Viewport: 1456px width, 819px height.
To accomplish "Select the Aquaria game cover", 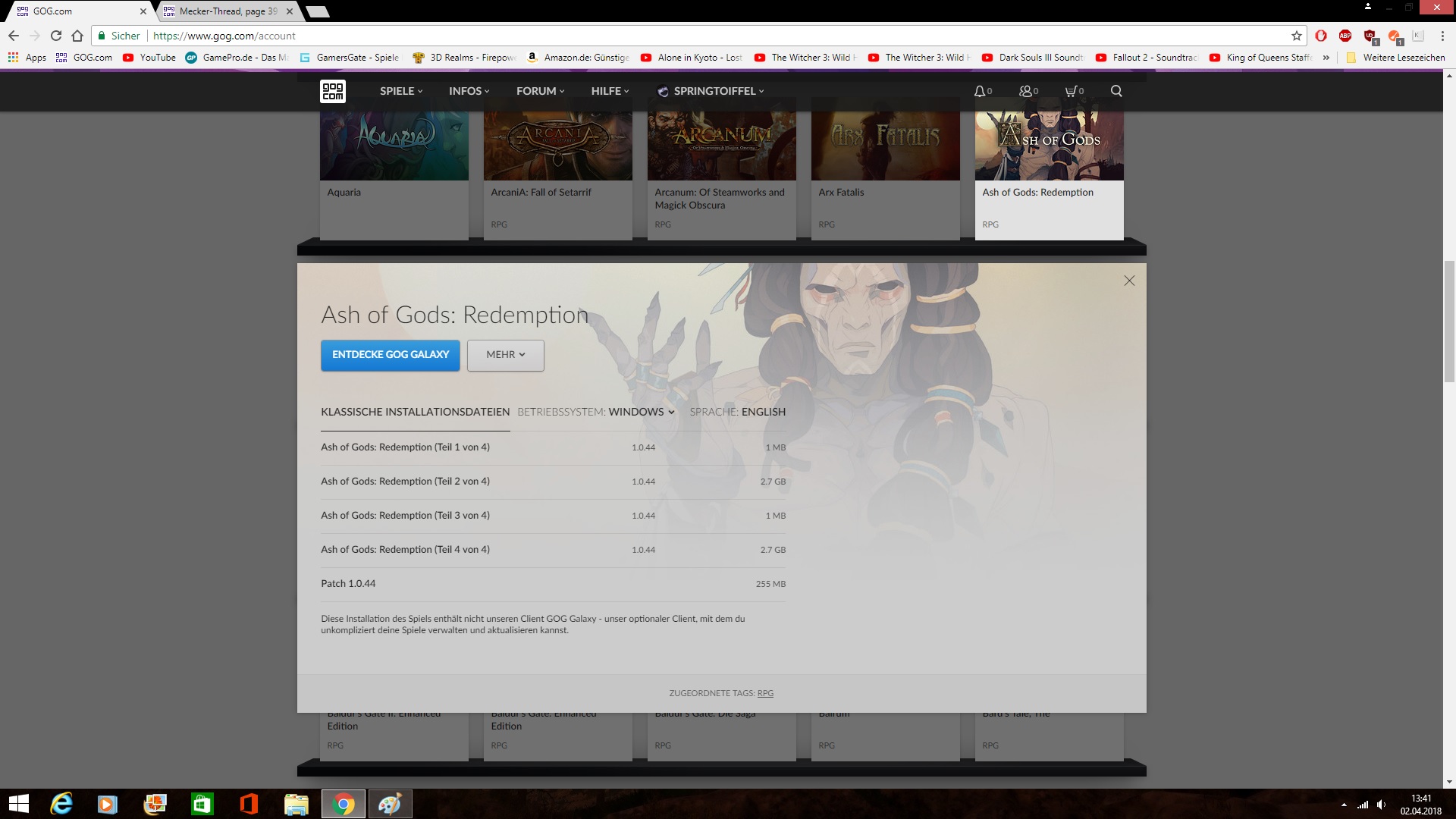I will pyautogui.click(x=394, y=146).
